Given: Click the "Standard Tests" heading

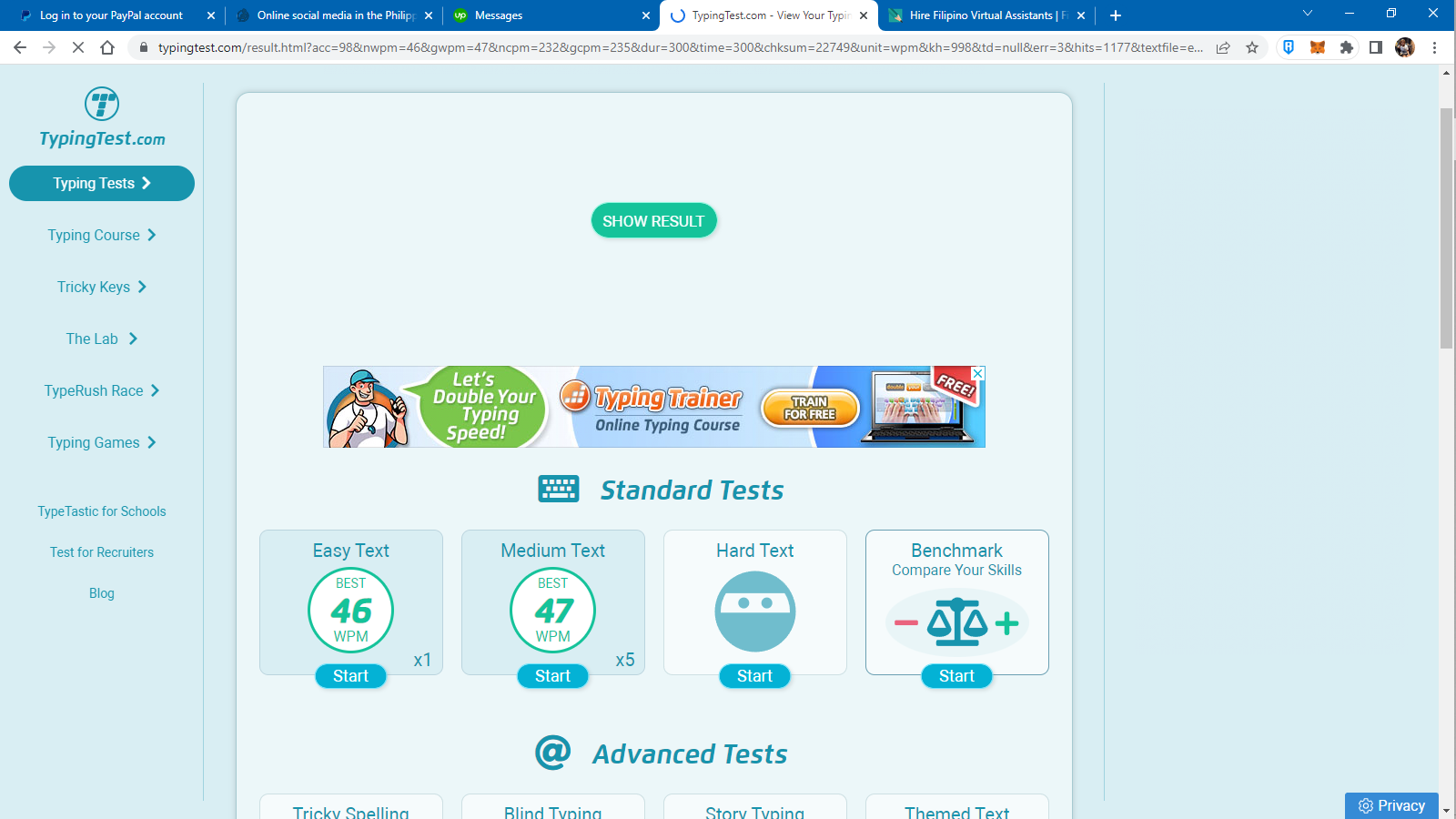Looking at the screenshot, I should click(693, 490).
